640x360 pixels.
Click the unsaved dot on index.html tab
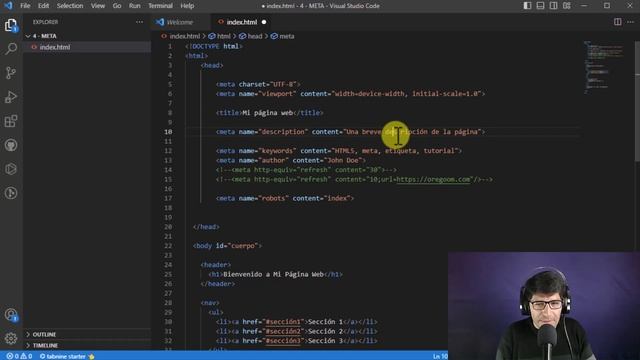[264, 22]
